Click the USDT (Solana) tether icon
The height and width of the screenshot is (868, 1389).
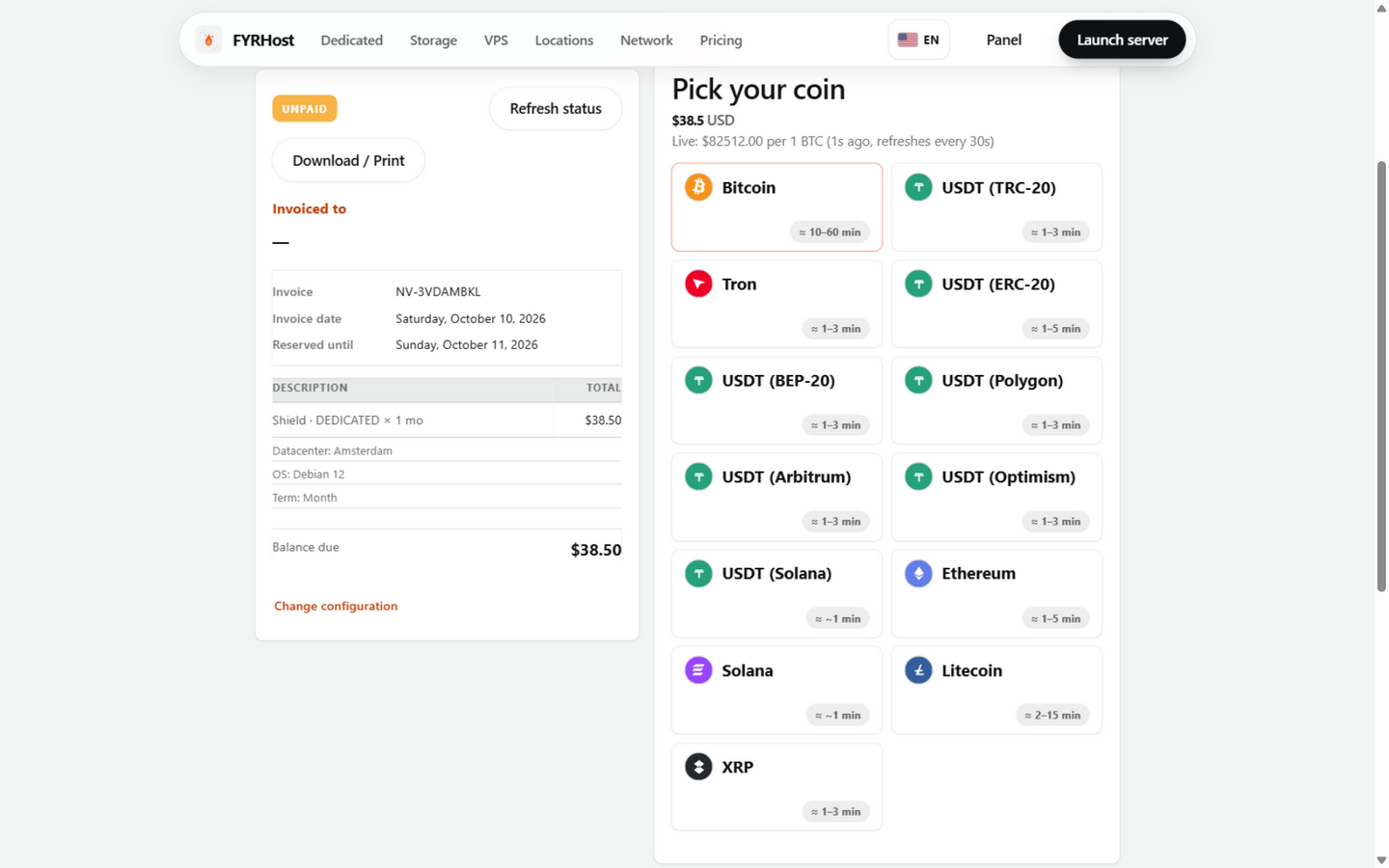(698, 573)
